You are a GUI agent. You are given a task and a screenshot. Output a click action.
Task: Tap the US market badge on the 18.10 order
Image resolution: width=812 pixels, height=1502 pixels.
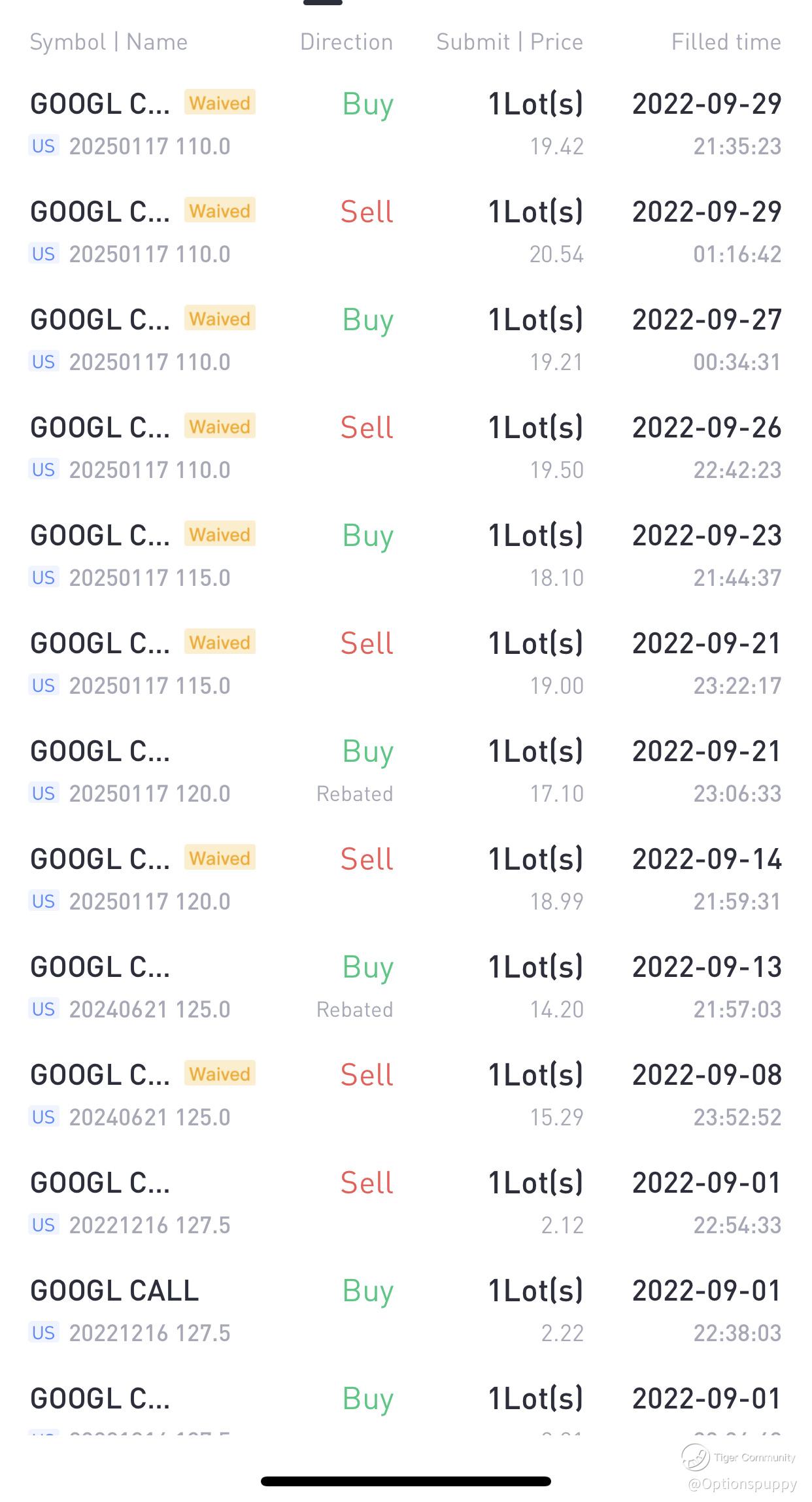[x=44, y=577]
